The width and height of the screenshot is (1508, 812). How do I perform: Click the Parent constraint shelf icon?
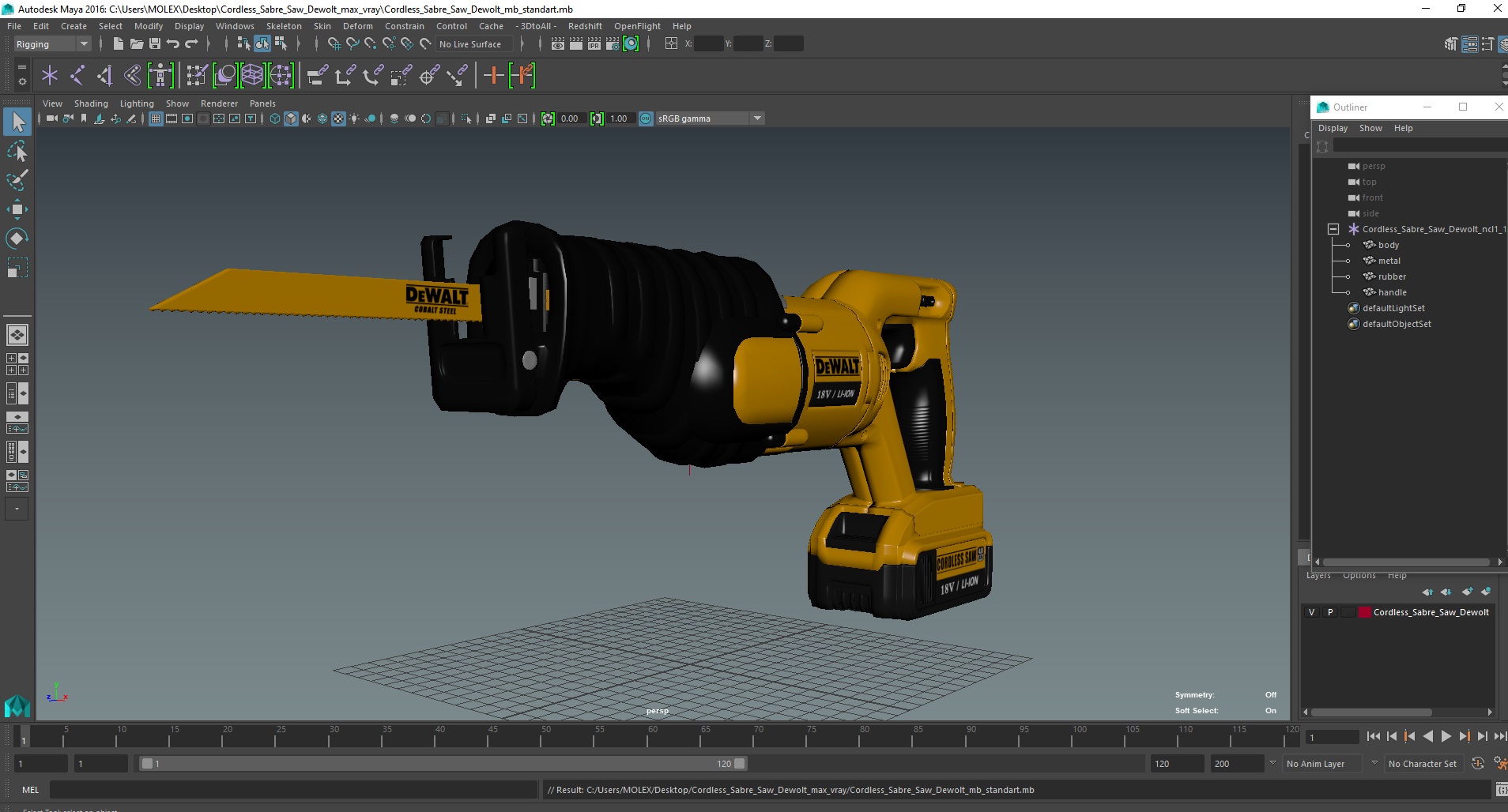point(318,76)
